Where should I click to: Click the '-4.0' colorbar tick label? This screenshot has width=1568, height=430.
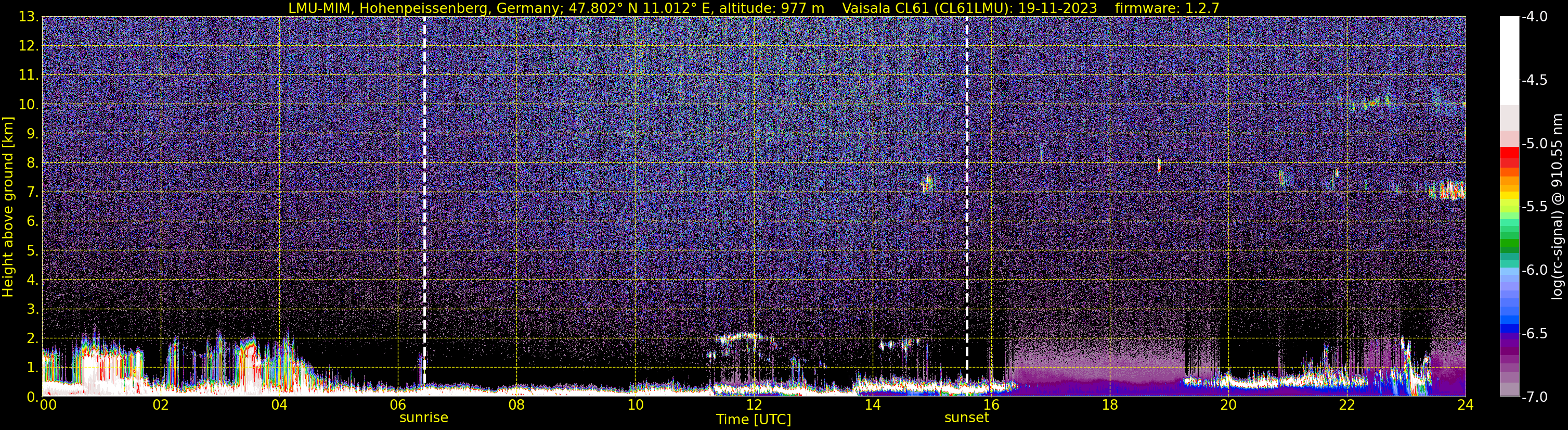pos(1534,17)
